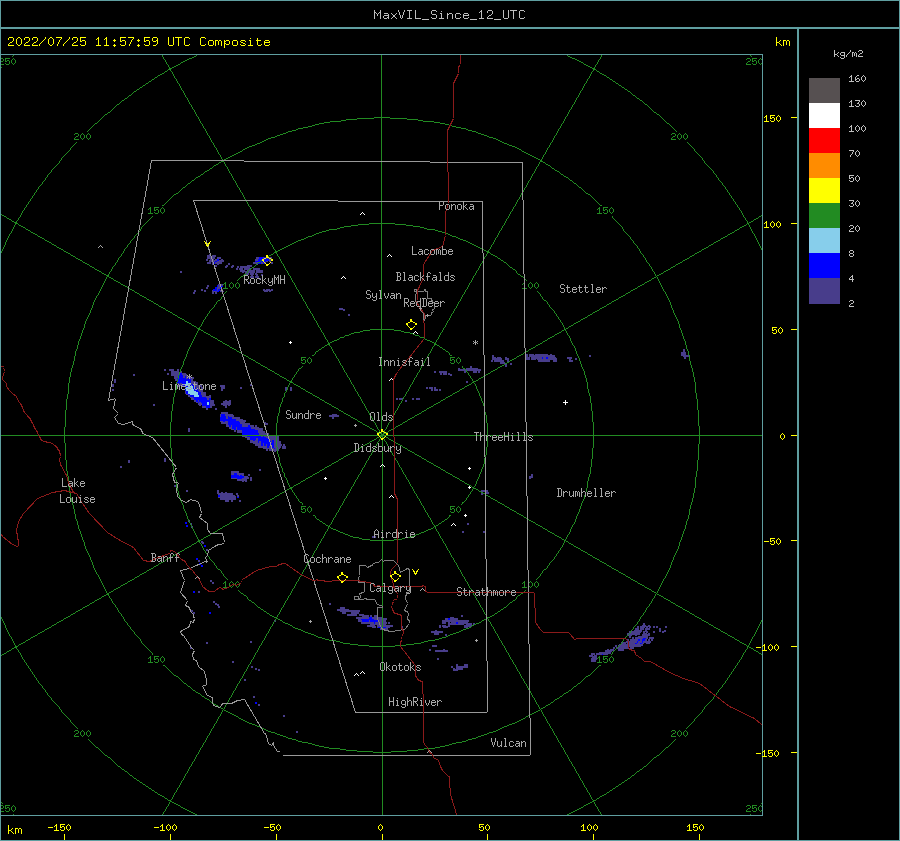
Task: Click the Strathmore town label
Action: coord(486,592)
